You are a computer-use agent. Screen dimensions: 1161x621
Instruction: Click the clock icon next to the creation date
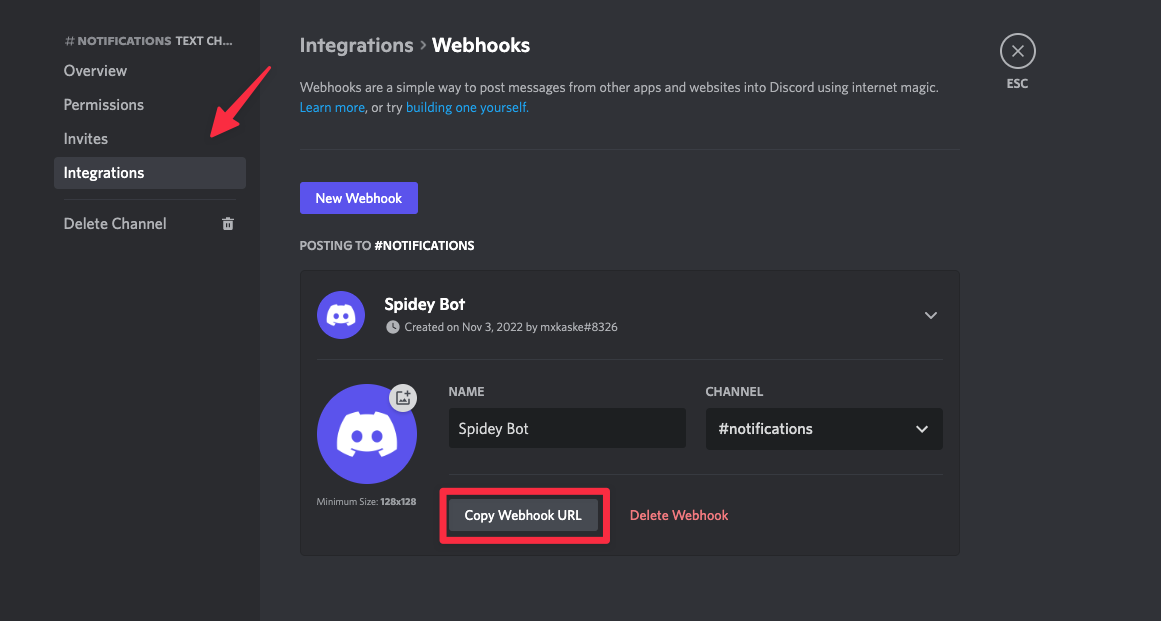392,327
